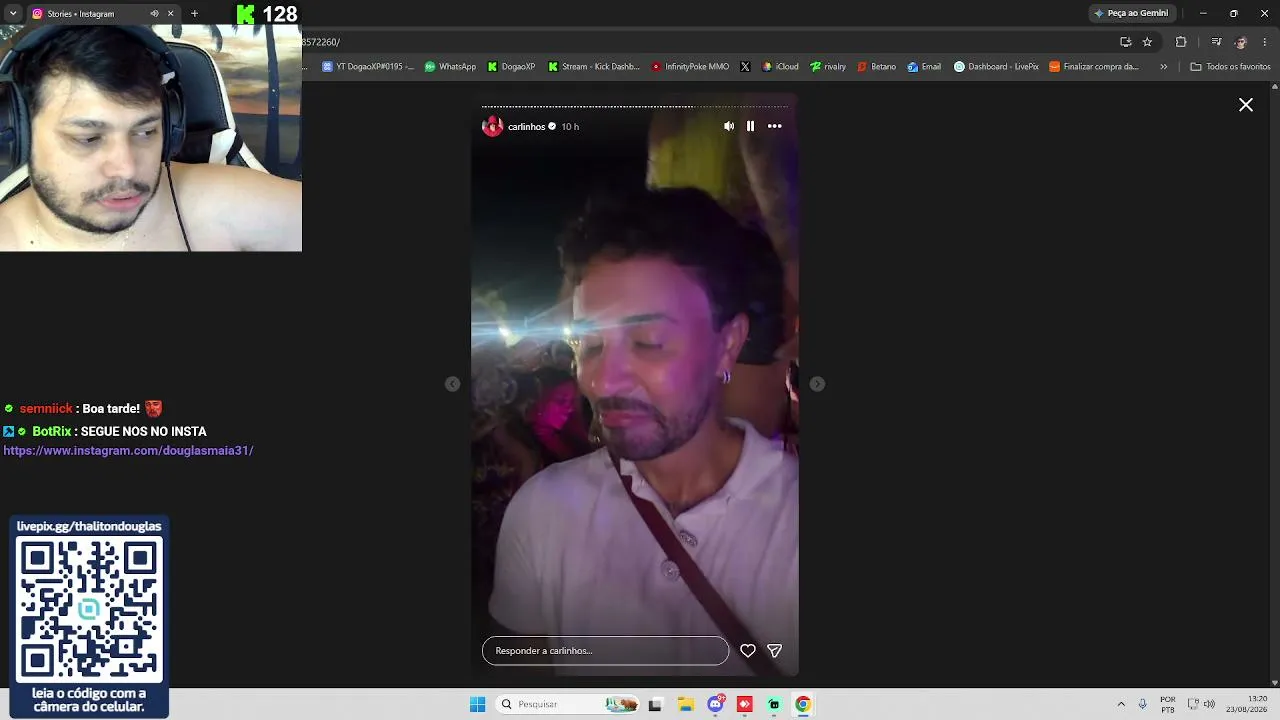Show hidden system tray icons
1280x720 pixels.
tap(1121, 704)
